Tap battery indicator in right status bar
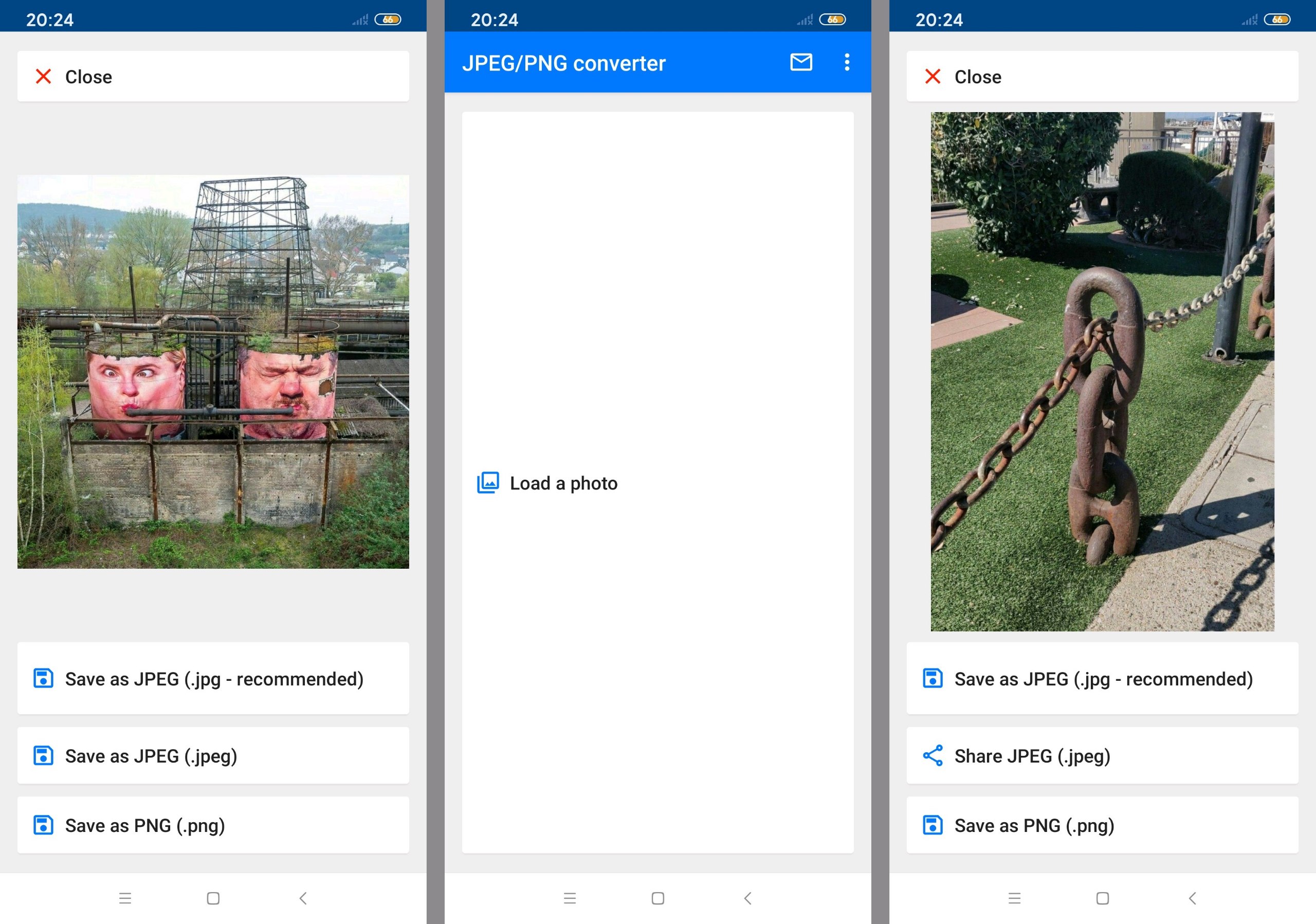Viewport: 1316px width, 924px height. point(1277,20)
